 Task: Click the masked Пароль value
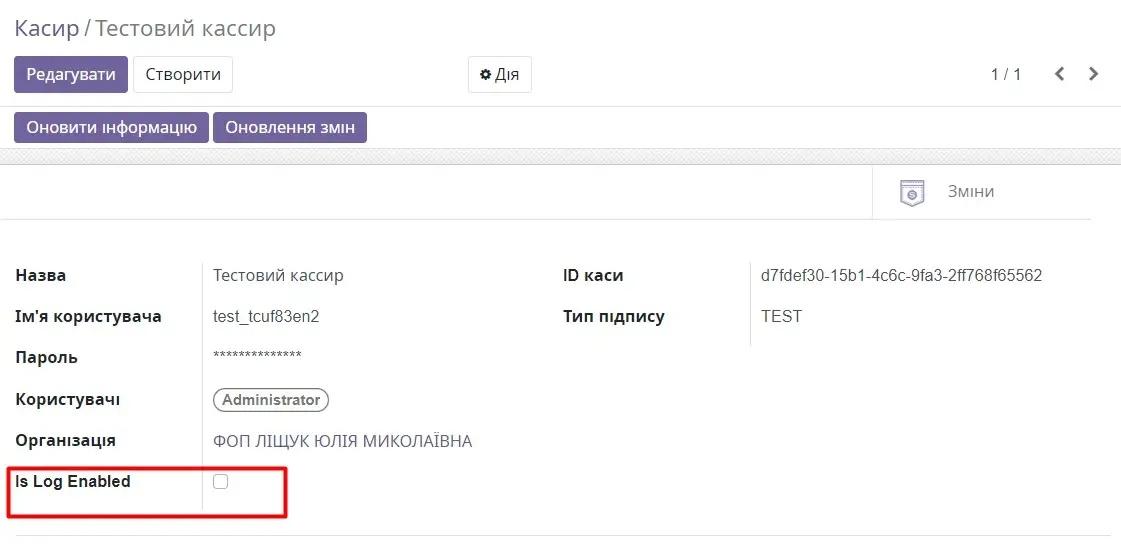257,357
